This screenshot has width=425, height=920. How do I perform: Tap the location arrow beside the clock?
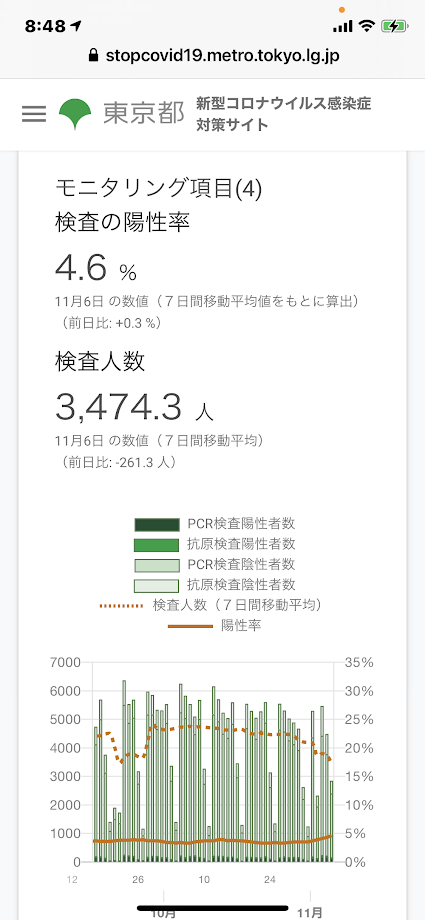click(x=76, y=26)
